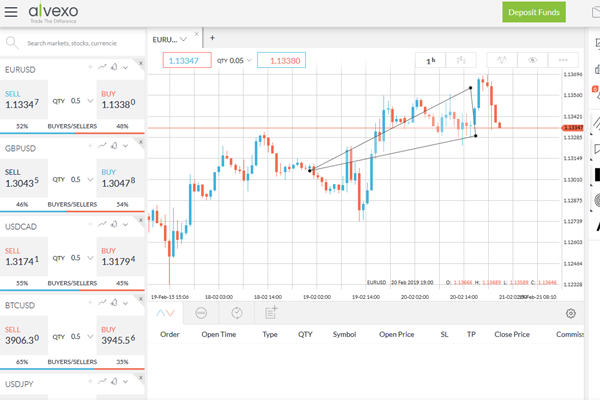Open chart for GBPUSD via line-chart icon
Viewport: 600px width, 400px height.
[x=102, y=145]
